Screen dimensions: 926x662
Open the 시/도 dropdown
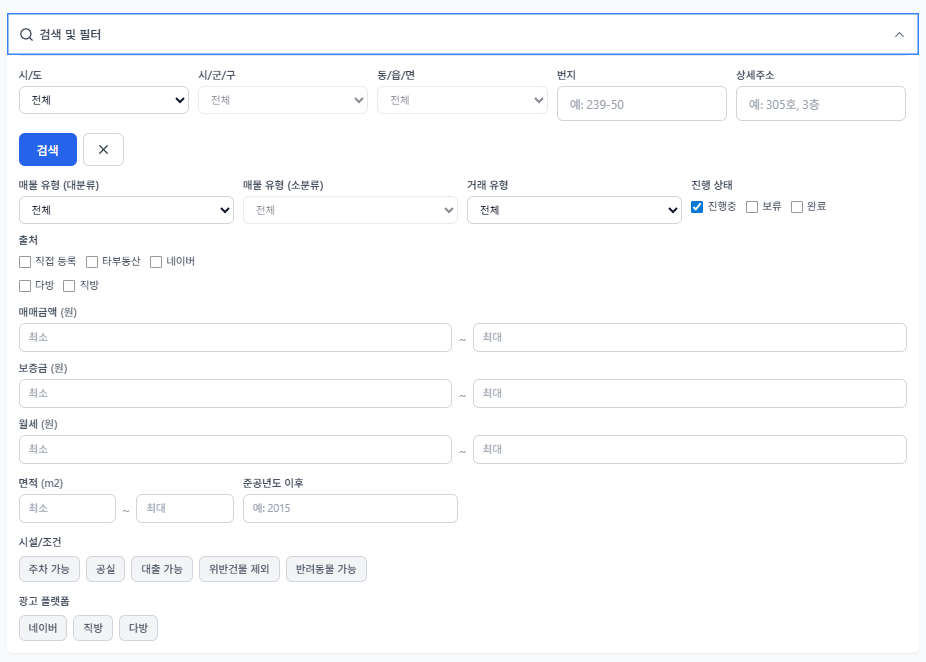tap(104, 100)
